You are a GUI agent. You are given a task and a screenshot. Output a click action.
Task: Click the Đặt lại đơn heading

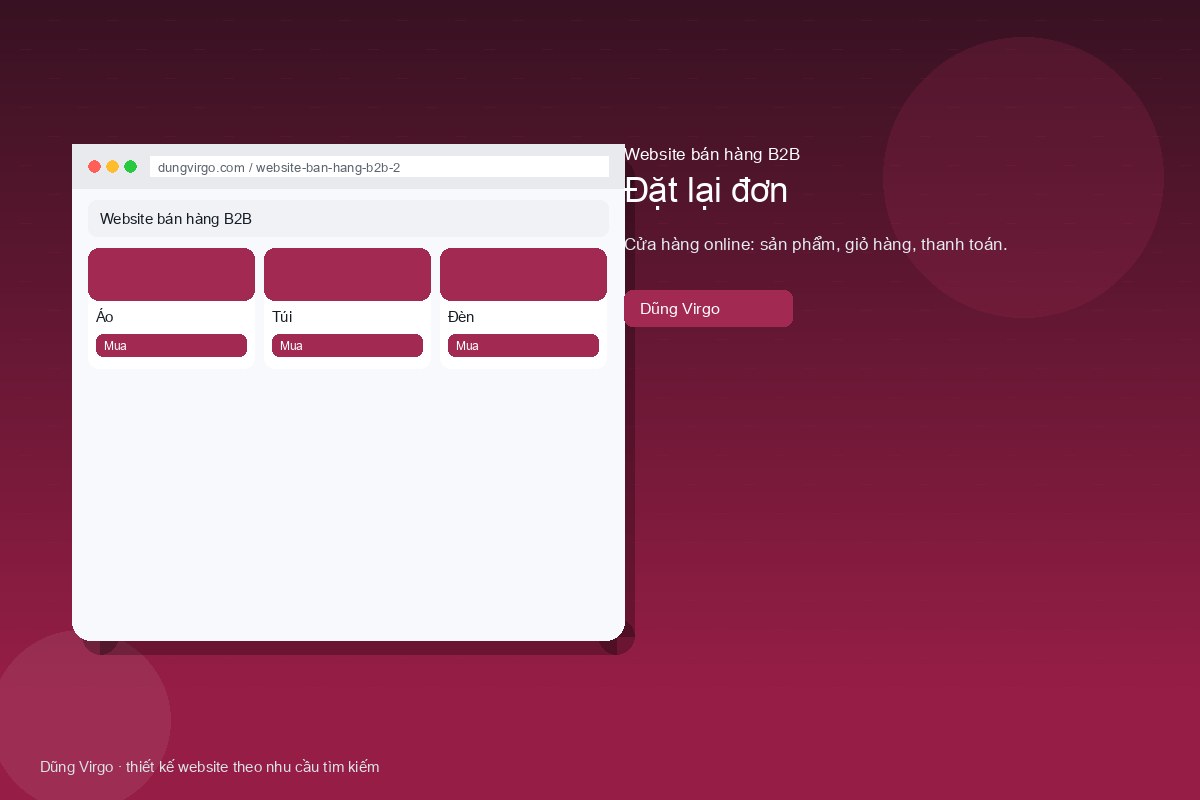pyautogui.click(x=706, y=190)
